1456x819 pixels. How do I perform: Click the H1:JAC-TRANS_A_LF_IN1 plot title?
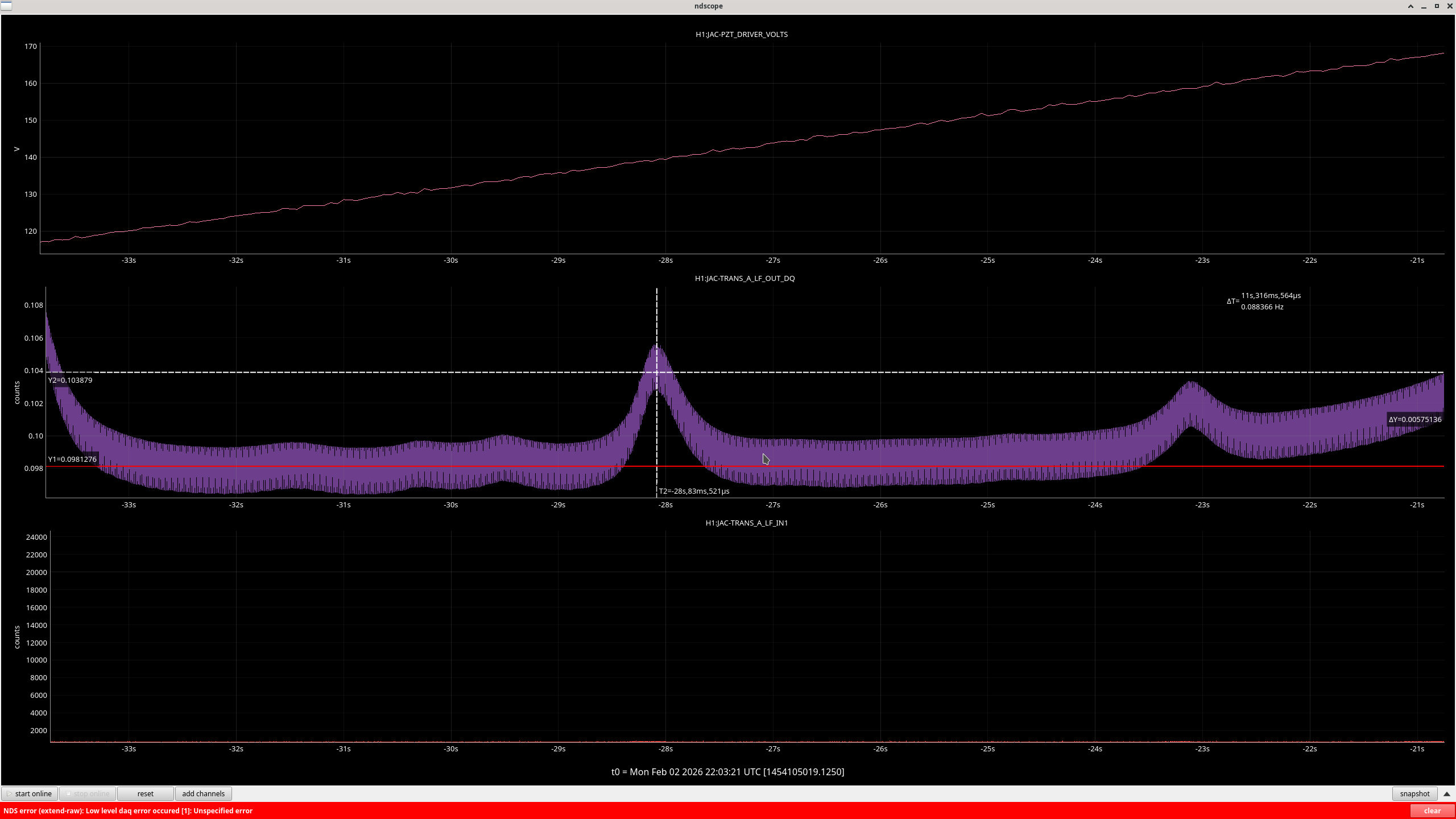point(746,523)
